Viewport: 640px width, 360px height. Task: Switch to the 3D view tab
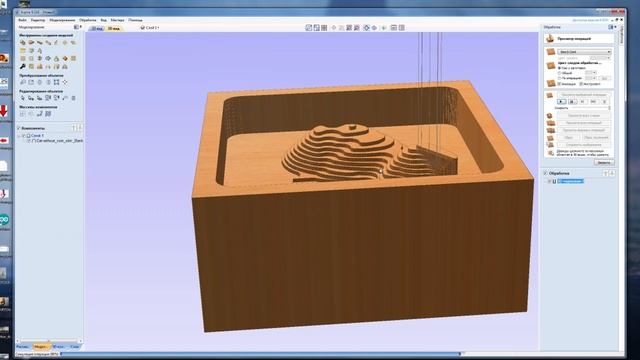(114, 29)
